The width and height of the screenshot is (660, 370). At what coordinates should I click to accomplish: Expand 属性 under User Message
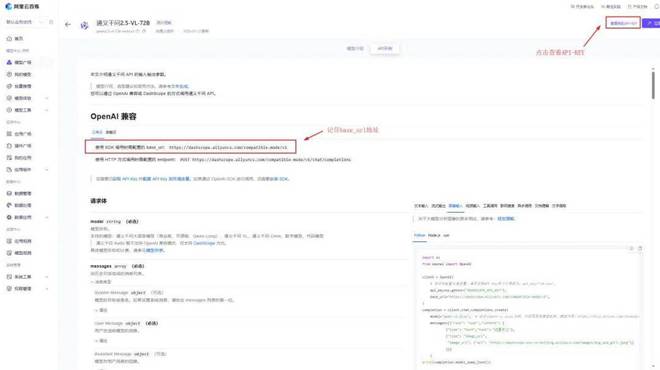[101, 341]
